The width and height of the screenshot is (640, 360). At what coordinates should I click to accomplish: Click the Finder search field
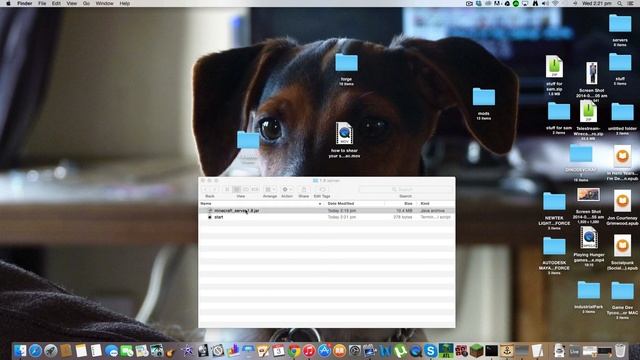[405, 189]
